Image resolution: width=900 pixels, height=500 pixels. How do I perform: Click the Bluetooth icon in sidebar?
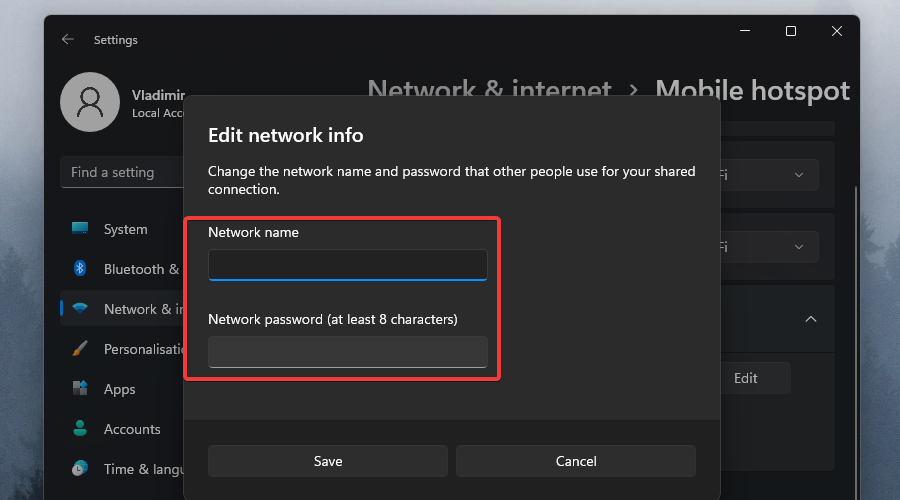(x=80, y=269)
